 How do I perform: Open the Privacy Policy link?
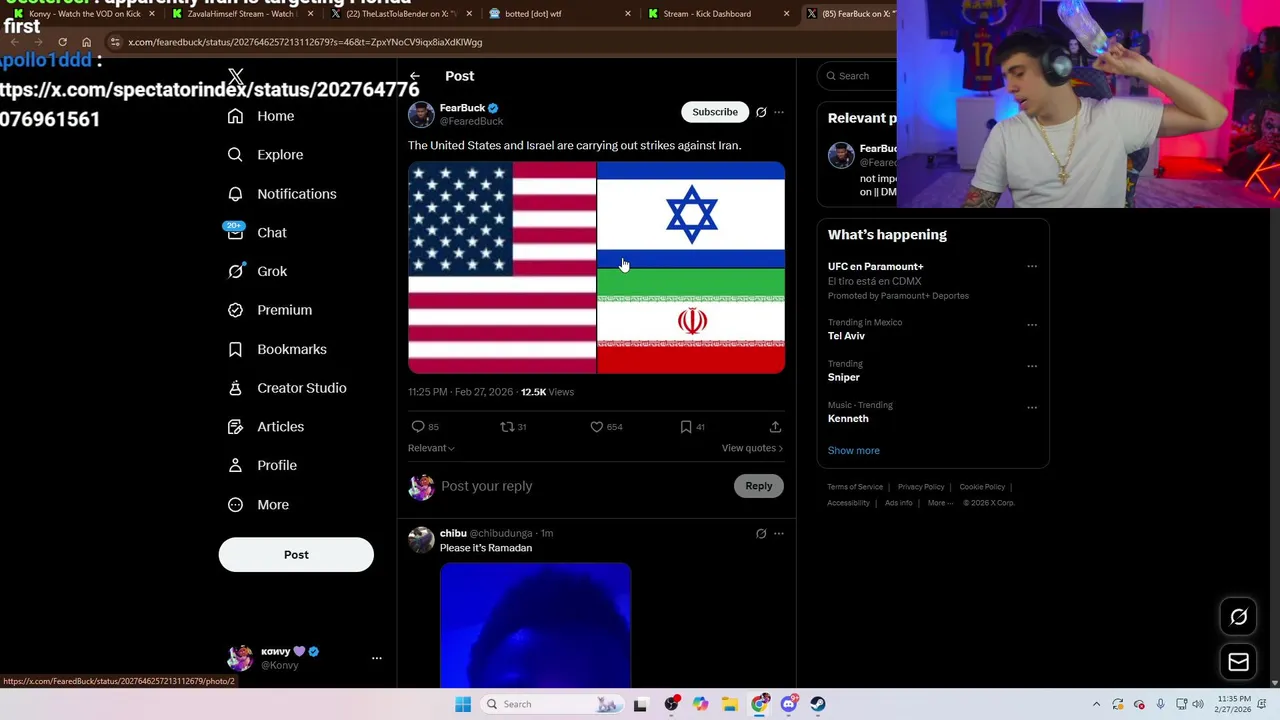921,487
